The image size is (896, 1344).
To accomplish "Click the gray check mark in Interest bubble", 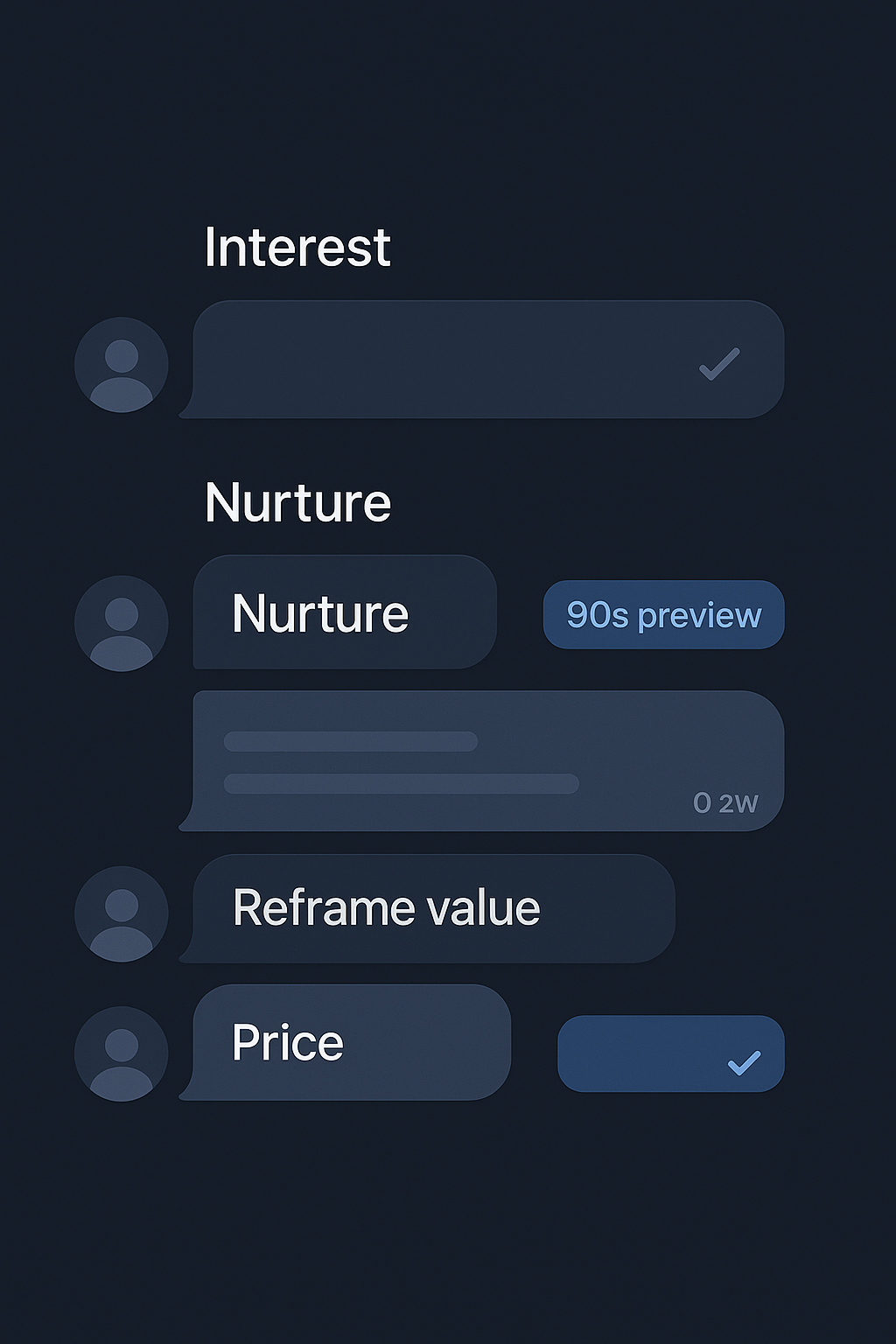I will pos(719,364).
